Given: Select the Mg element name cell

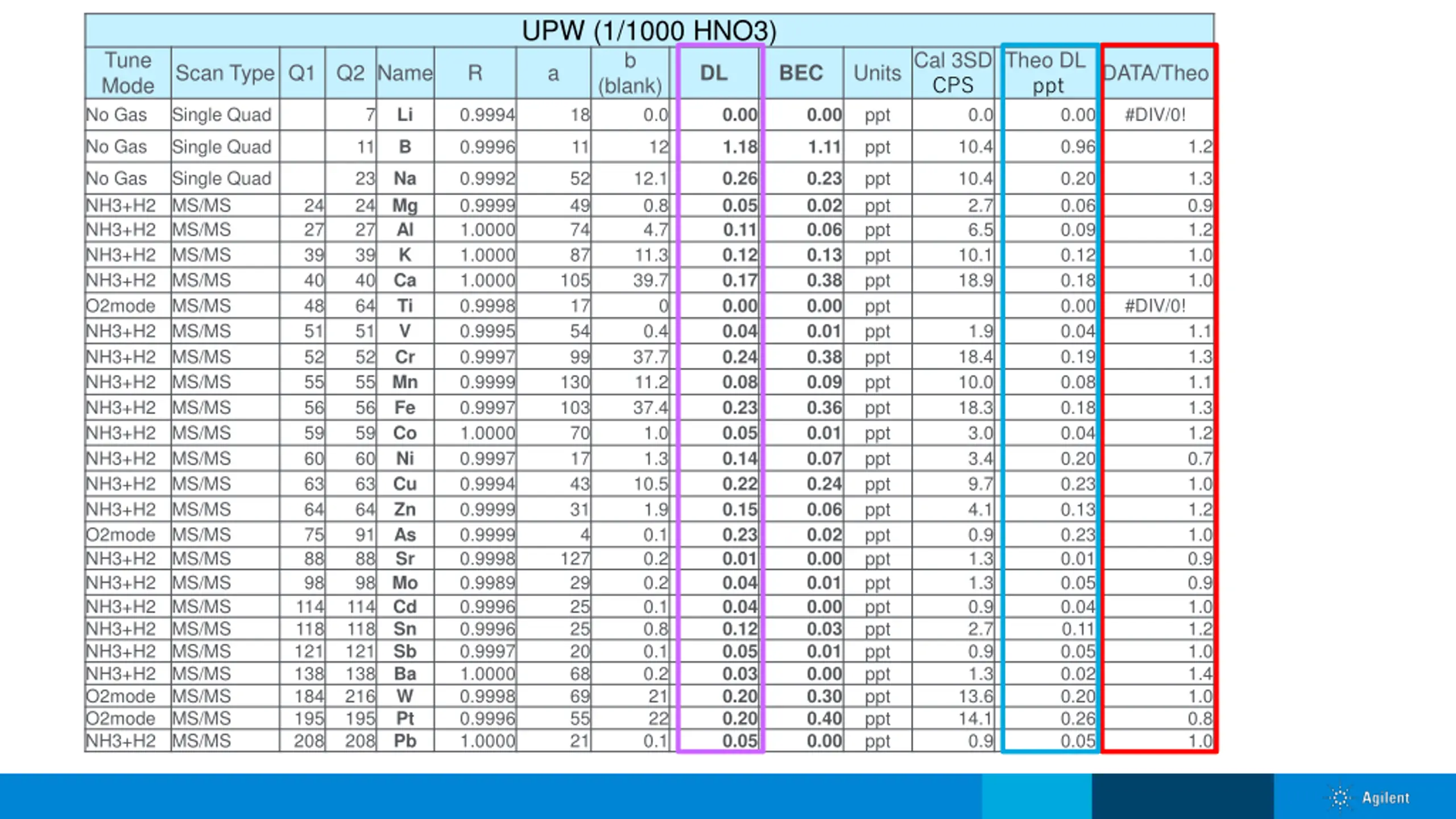Looking at the screenshot, I should pos(405,205).
